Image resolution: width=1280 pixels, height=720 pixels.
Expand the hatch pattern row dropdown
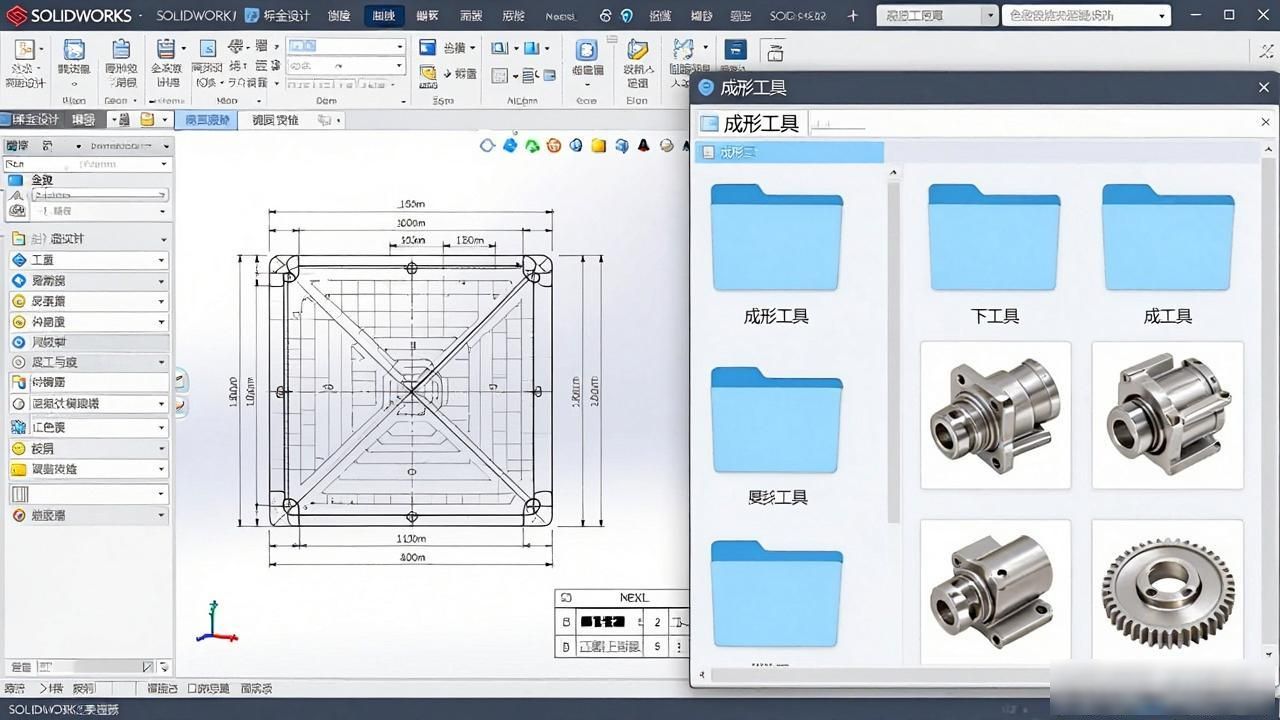click(161, 493)
